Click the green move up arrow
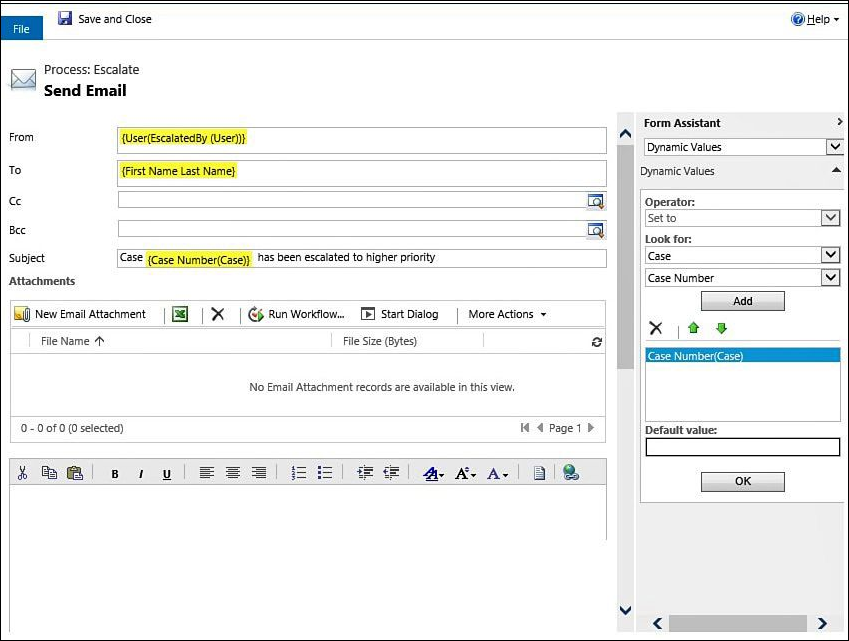The image size is (849, 641). tap(694, 328)
